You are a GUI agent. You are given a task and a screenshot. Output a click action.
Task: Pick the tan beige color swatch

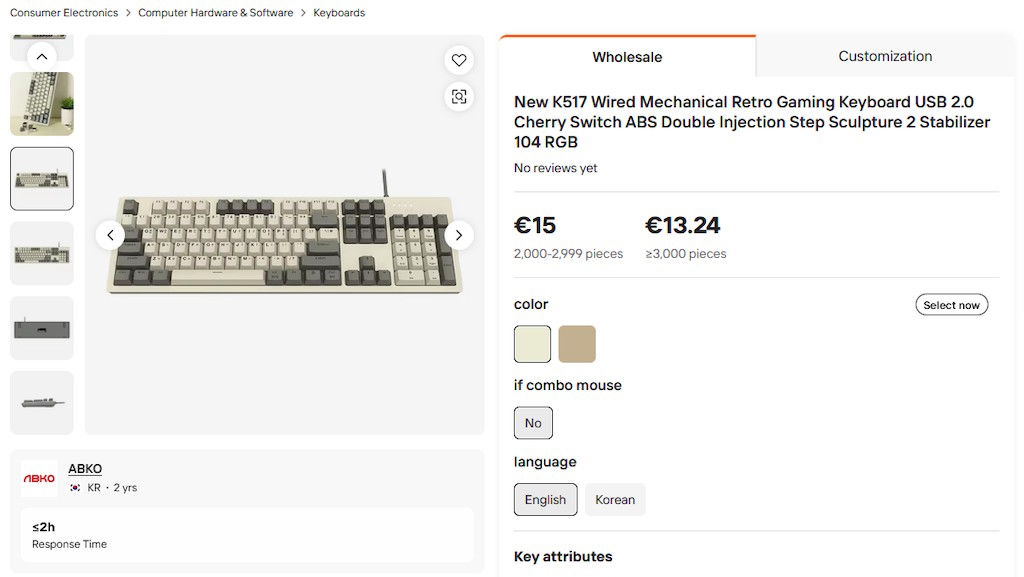(x=577, y=344)
